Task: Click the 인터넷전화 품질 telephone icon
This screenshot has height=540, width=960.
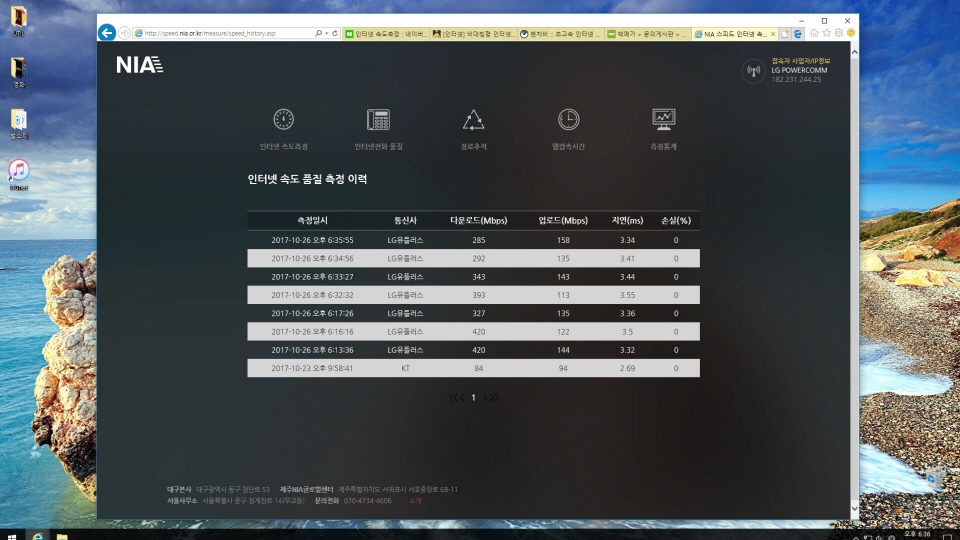Action: coord(378,120)
